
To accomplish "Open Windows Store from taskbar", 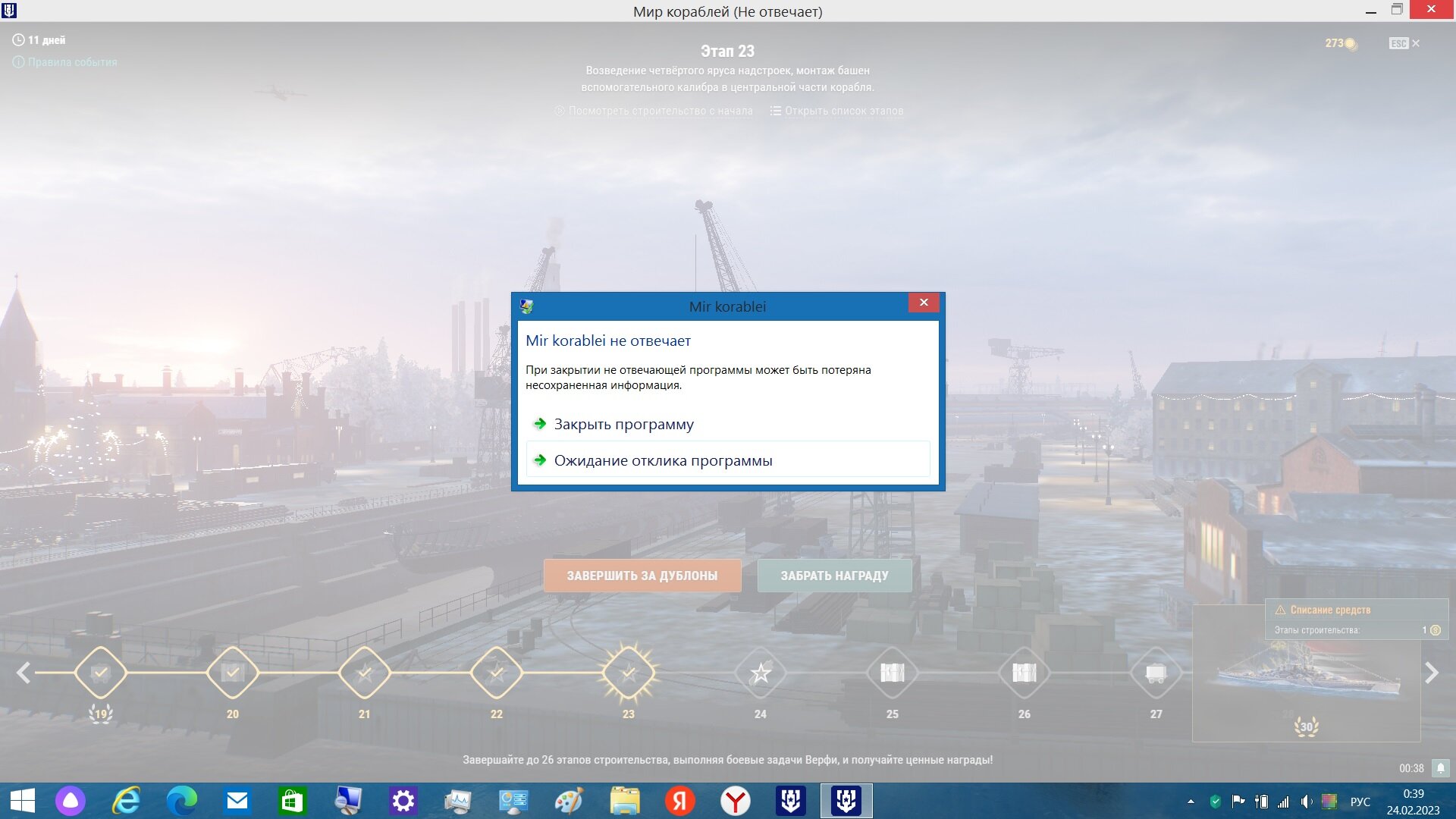I will (x=292, y=801).
